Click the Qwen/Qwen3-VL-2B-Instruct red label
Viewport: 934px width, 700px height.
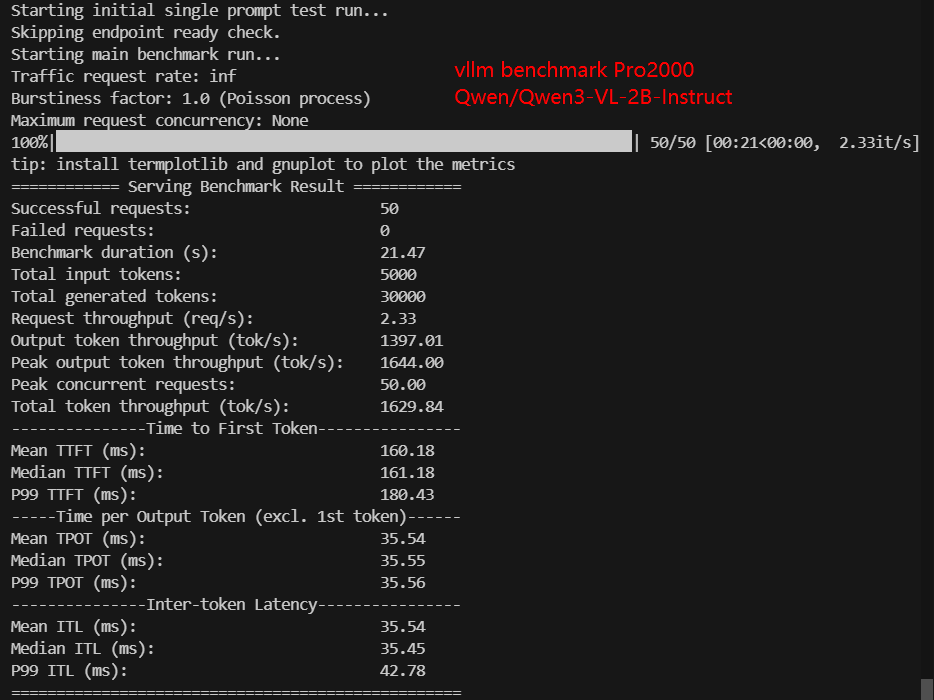click(x=593, y=97)
